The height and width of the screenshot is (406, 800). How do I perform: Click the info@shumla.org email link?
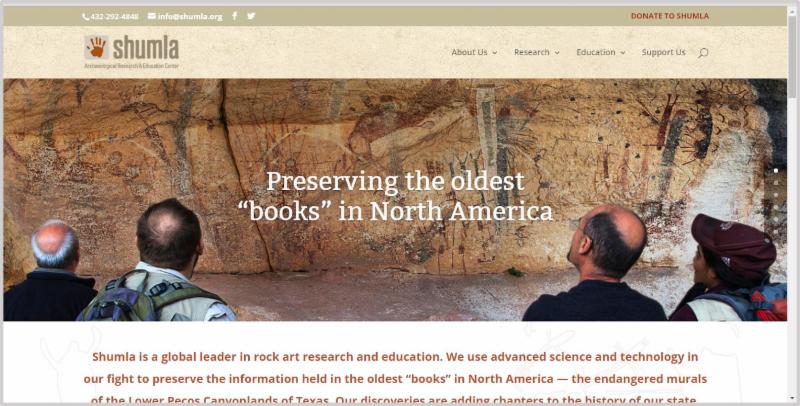click(x=190, y=16)
